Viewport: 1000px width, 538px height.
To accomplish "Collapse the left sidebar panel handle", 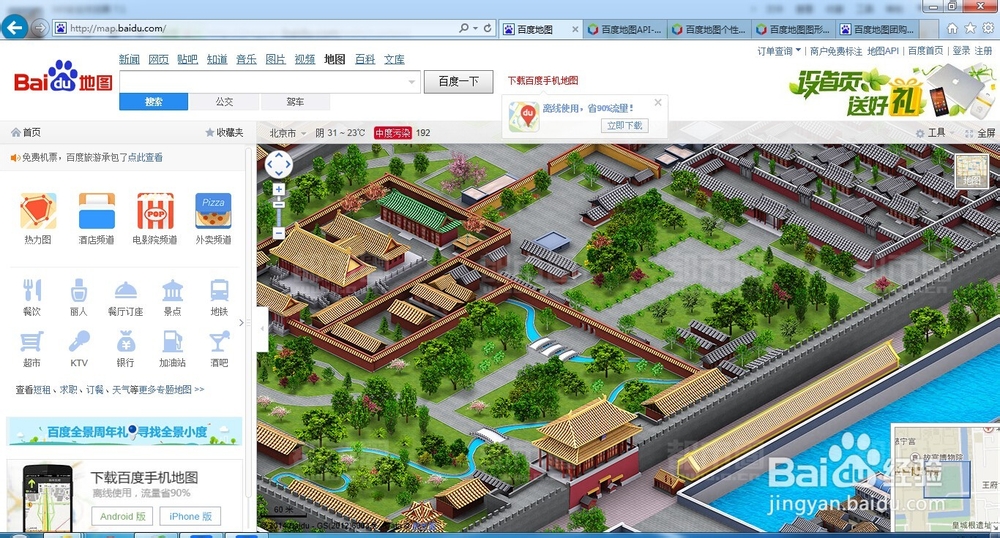I will (262, 329).
